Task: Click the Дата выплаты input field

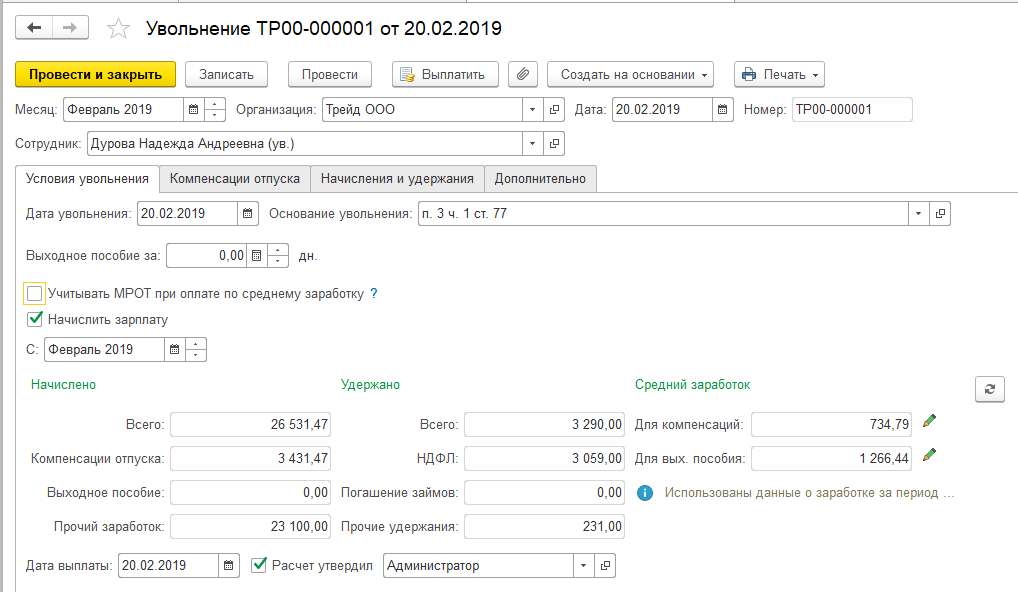Action: click(x=169, y=565)
